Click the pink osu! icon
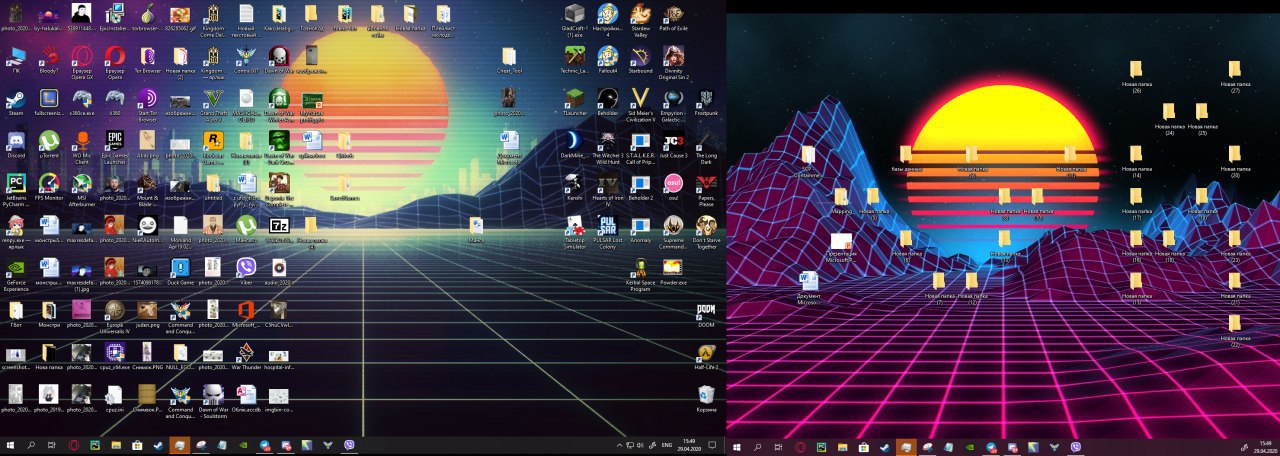The image size is (1280, 456). click(x=673, y=186)
